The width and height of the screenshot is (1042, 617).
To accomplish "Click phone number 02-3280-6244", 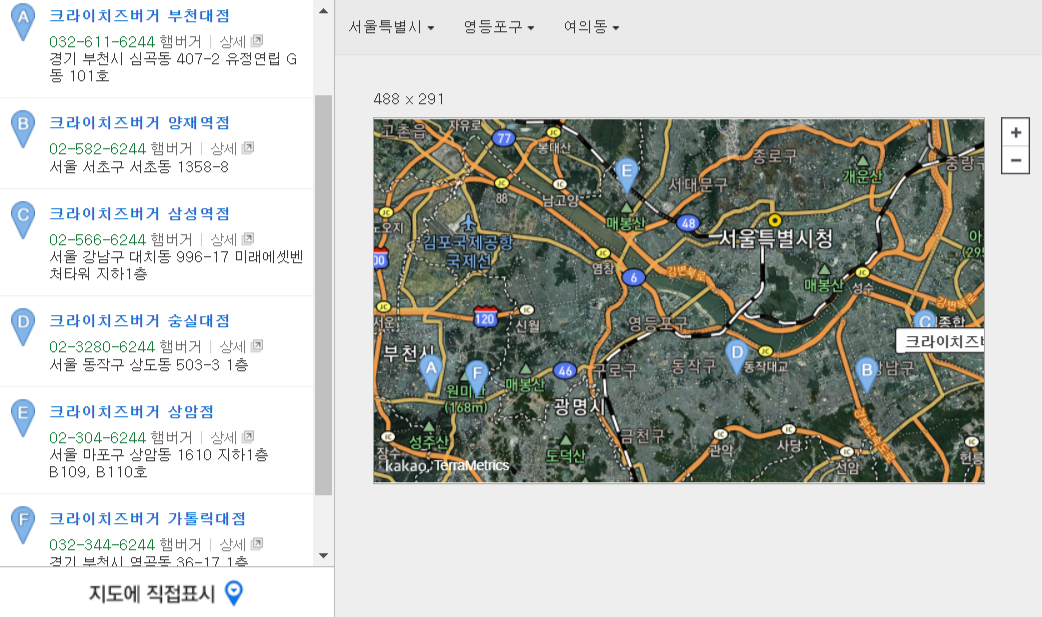I will [102, 346].
